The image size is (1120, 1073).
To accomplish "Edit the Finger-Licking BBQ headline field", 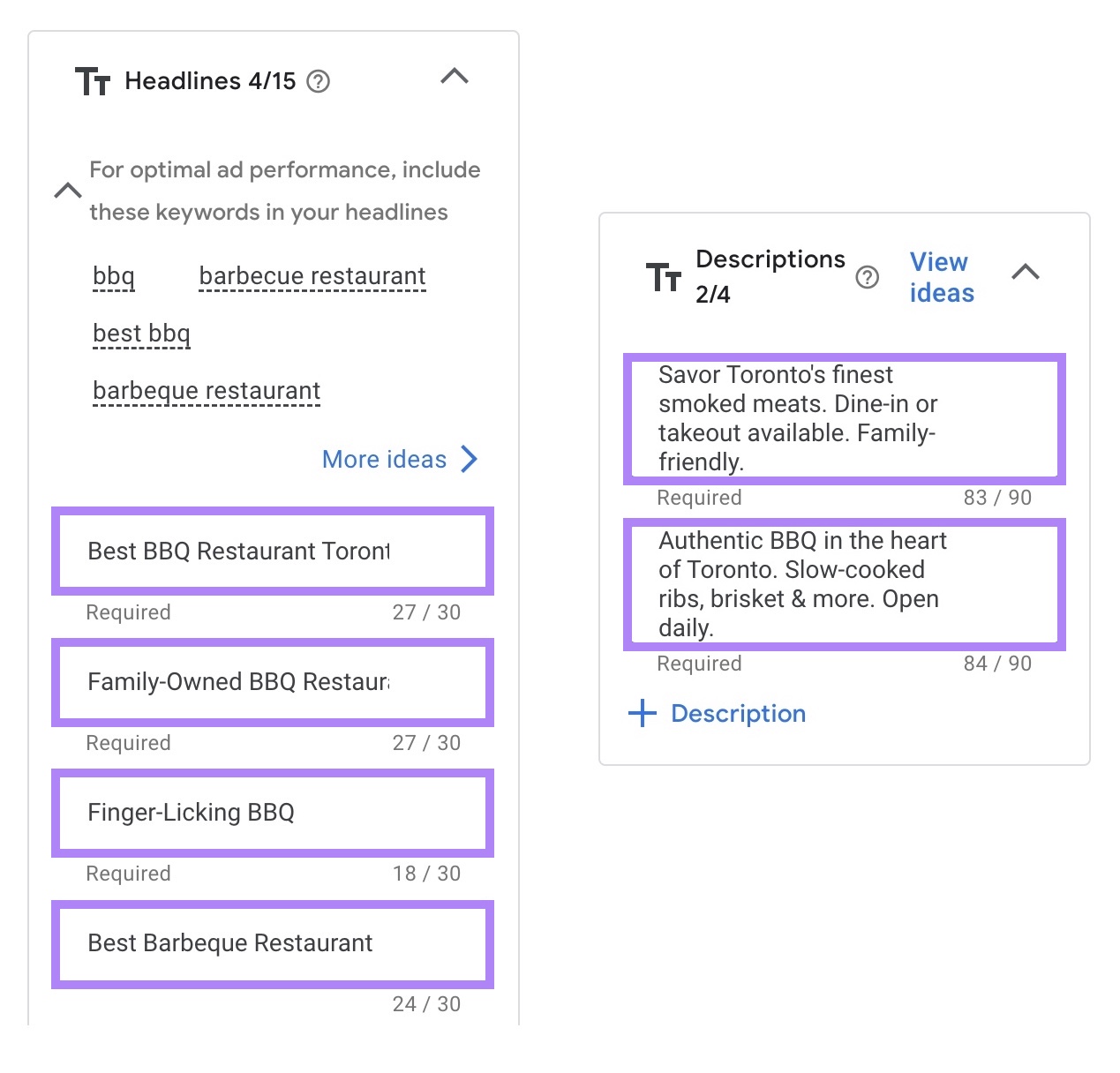I will 272,813.
